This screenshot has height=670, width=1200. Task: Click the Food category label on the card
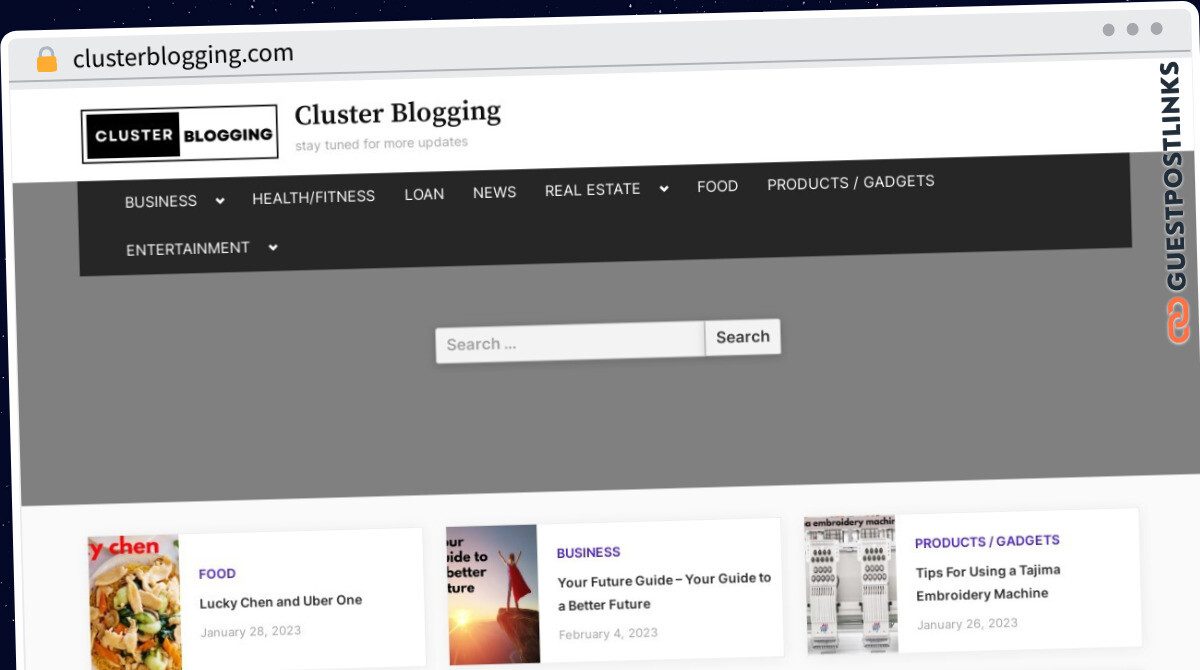(x=217, y=574)
